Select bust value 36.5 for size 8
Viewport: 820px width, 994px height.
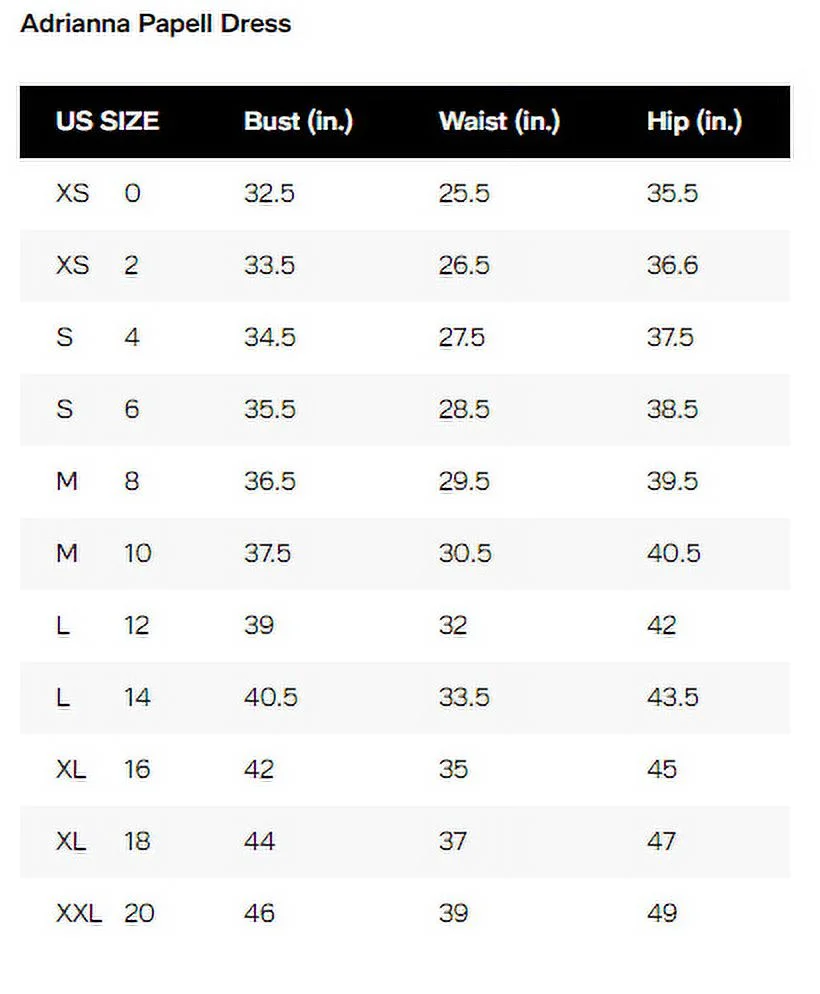click(x=270, y=481)
